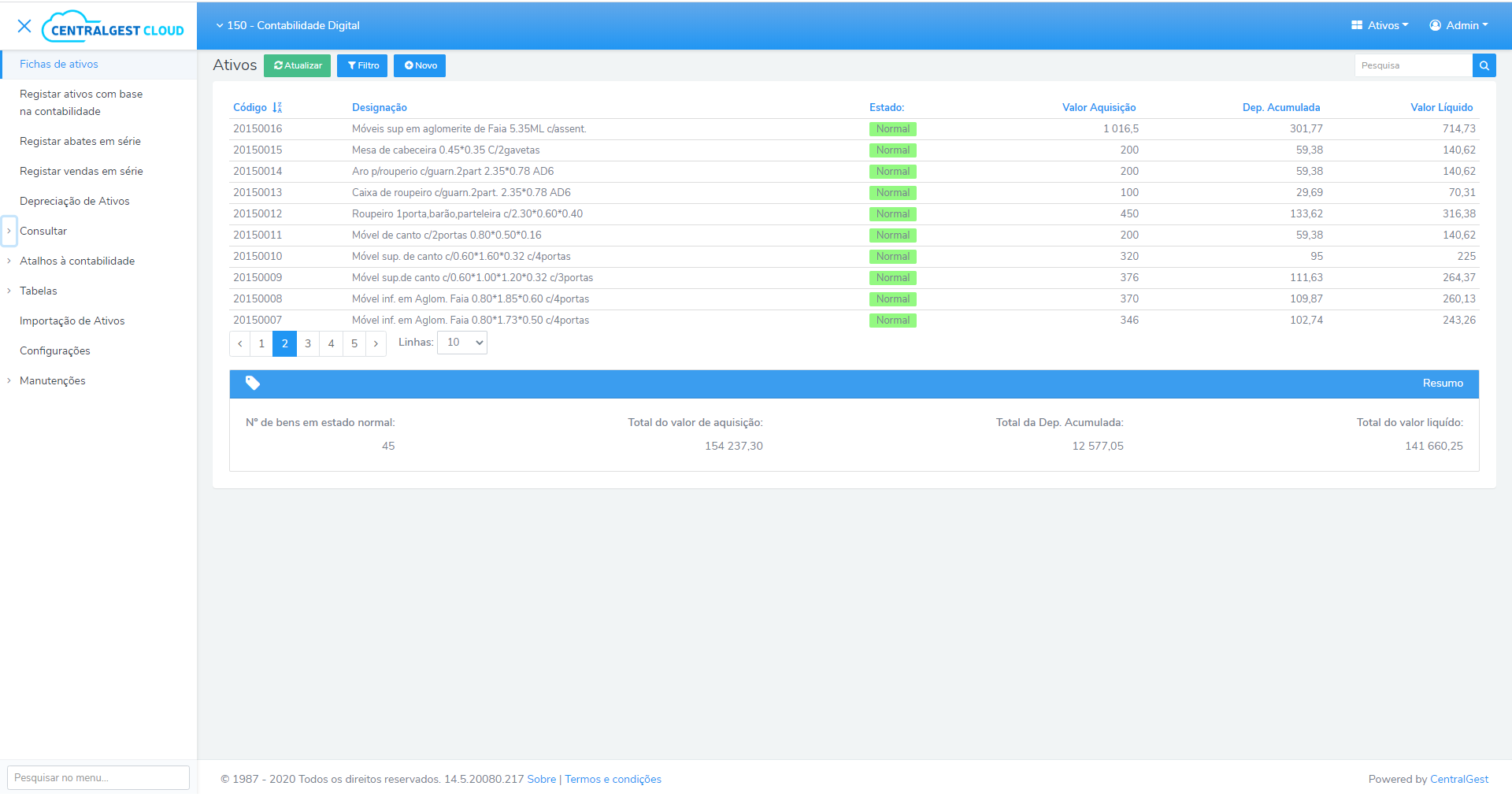The image size is (1512, 797).
Task: Refresh the assets list via Atualizar
Action: click(297, 65)
